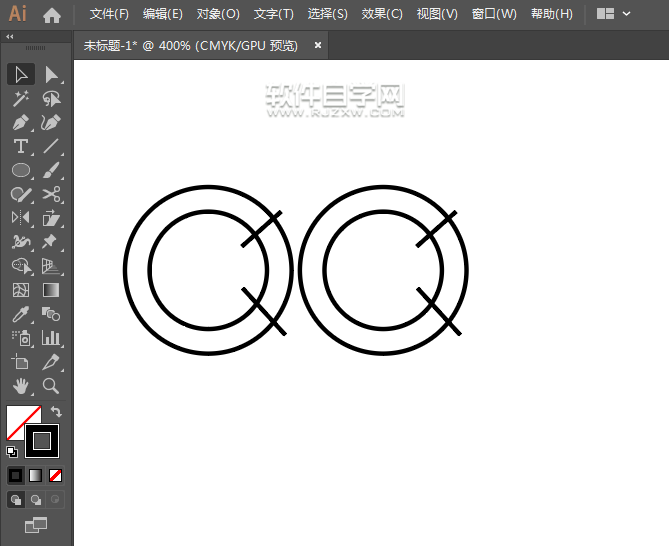Image resolution: width=669 pixels, height=546 pixels.
Task: Select the Scissors tool
Action: (x=51, y=194)
